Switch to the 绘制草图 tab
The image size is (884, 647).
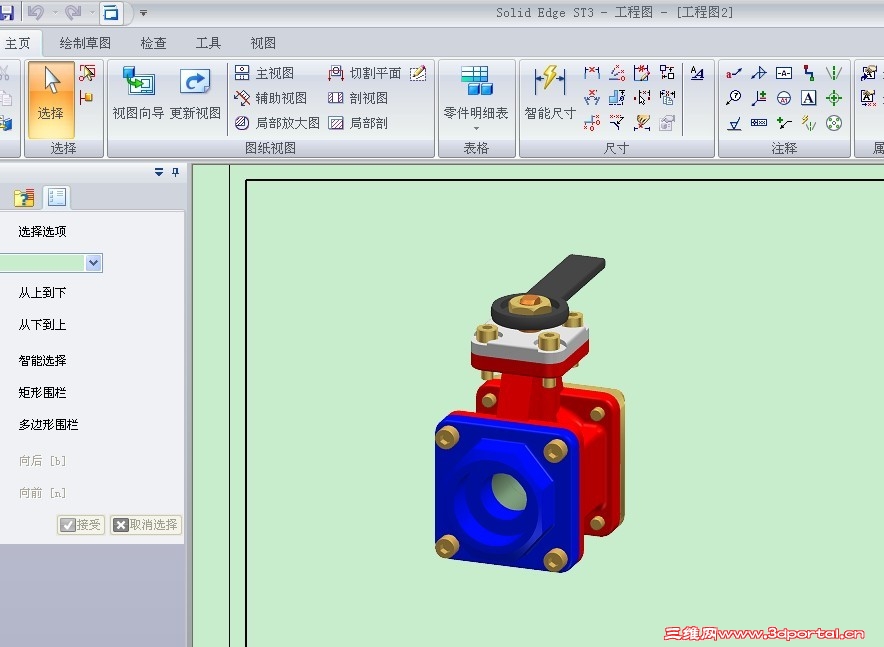pos(85,43)
